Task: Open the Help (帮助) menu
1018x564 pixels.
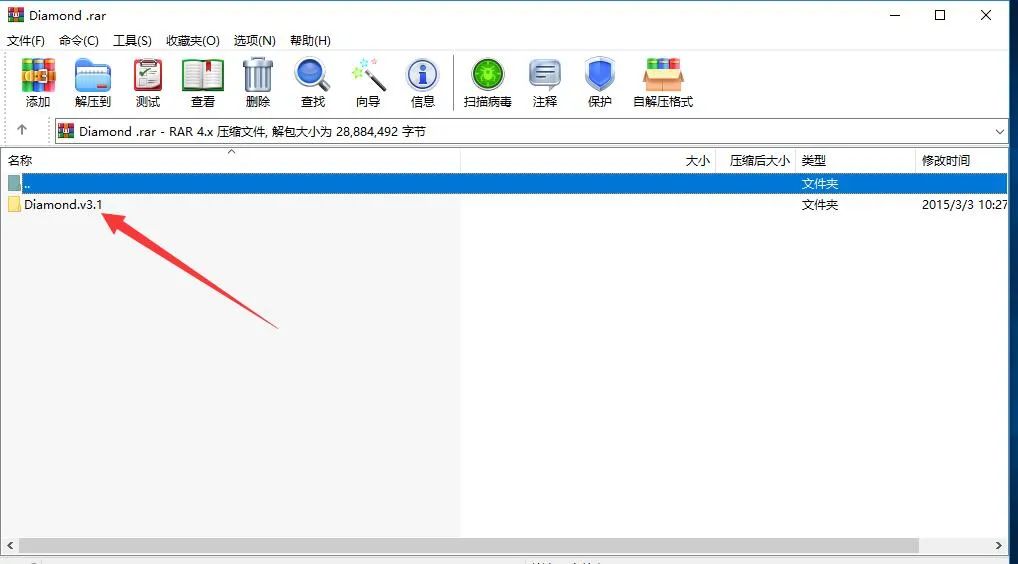Action: coord(310,41)
